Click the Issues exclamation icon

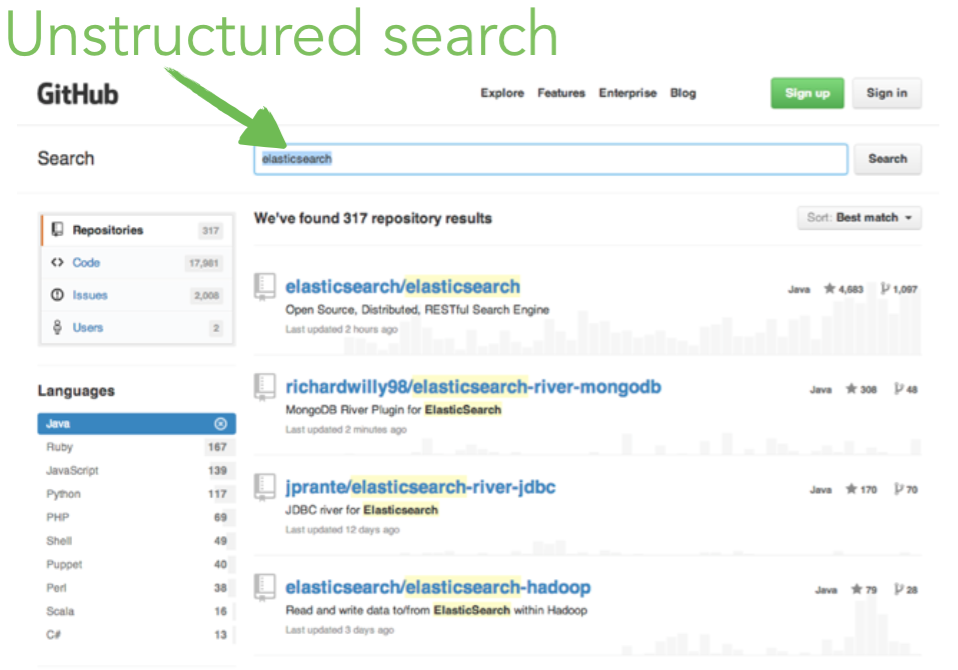point(57,294)
